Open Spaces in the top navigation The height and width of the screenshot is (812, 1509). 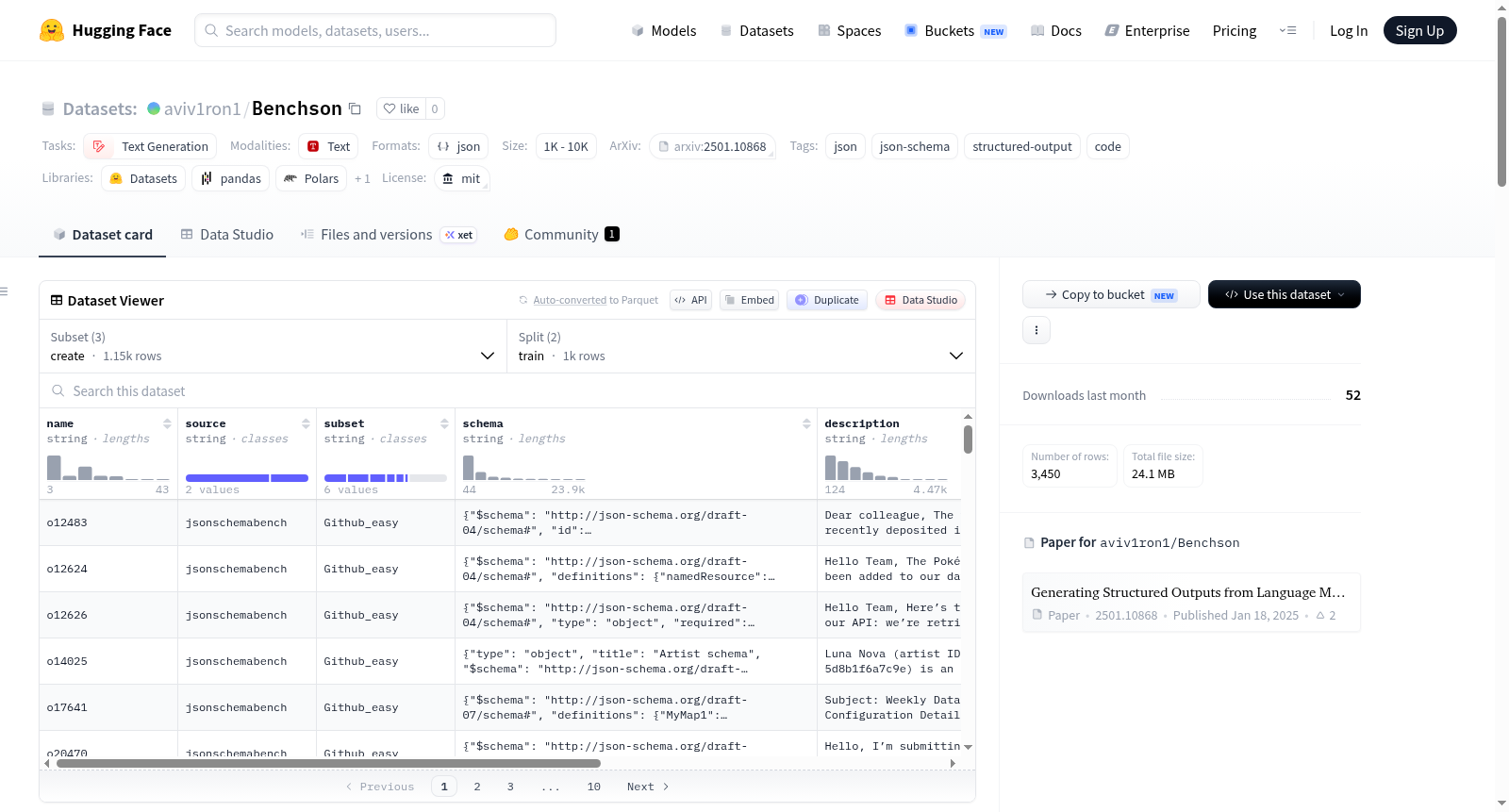(x=849, y=30)
